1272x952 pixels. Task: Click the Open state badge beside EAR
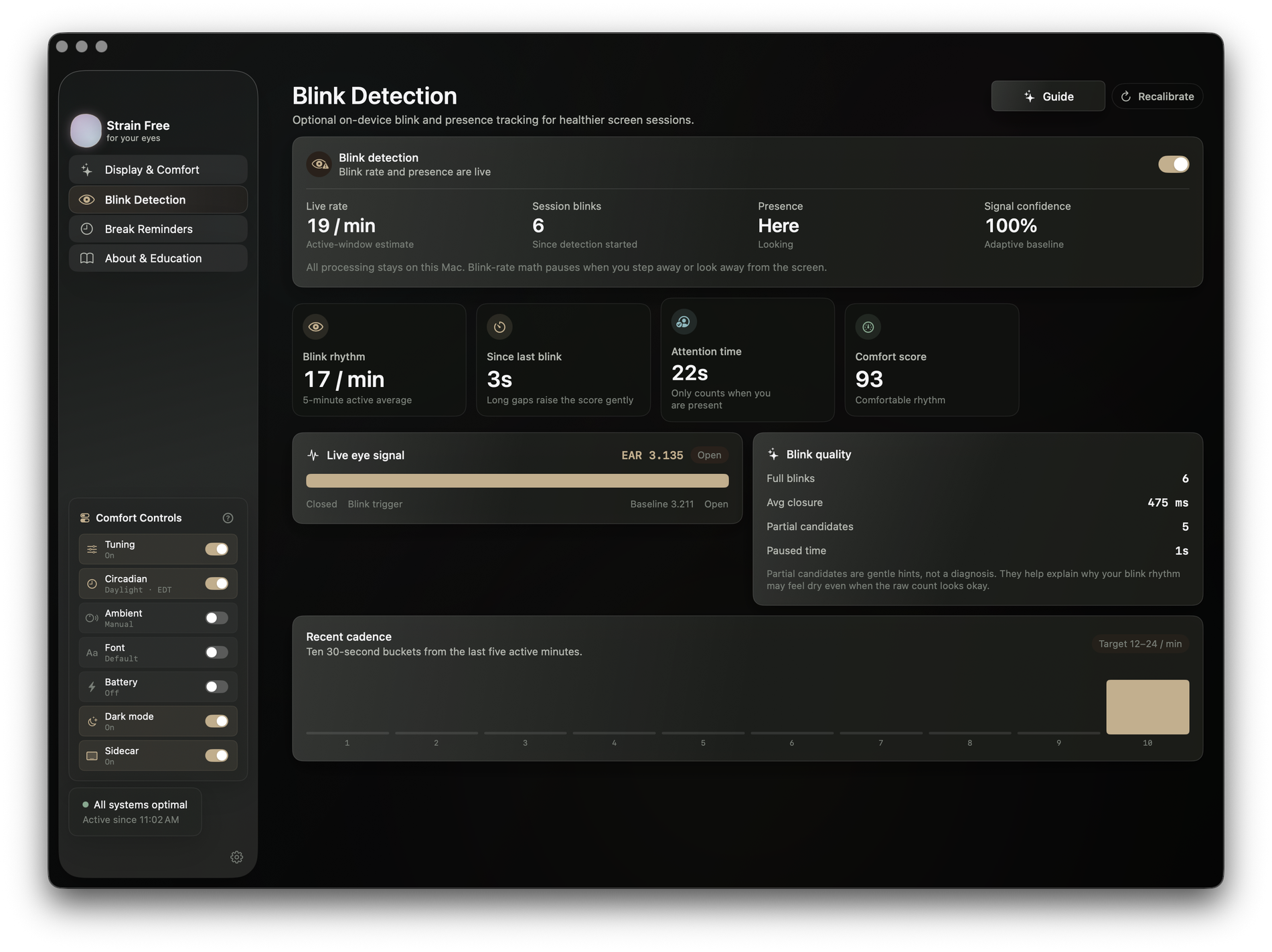709,455
